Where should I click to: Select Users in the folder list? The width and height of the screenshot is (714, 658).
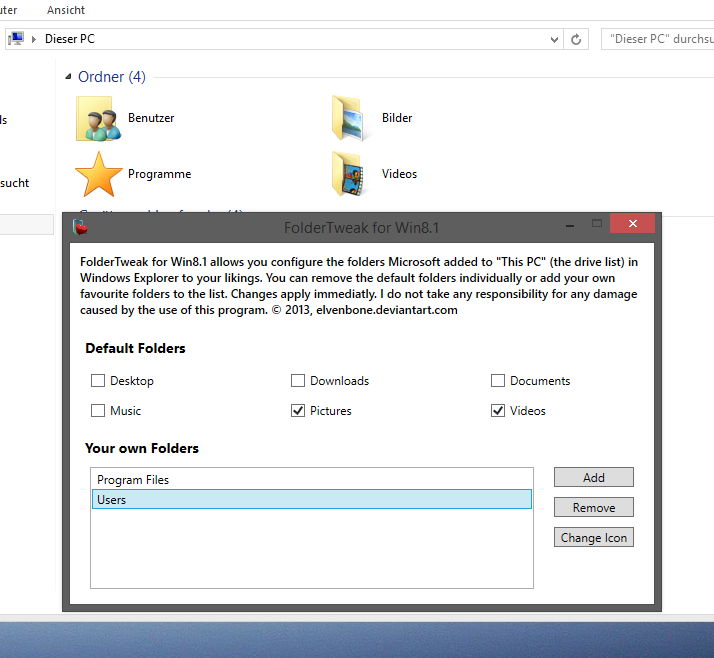tap(312, 499)
